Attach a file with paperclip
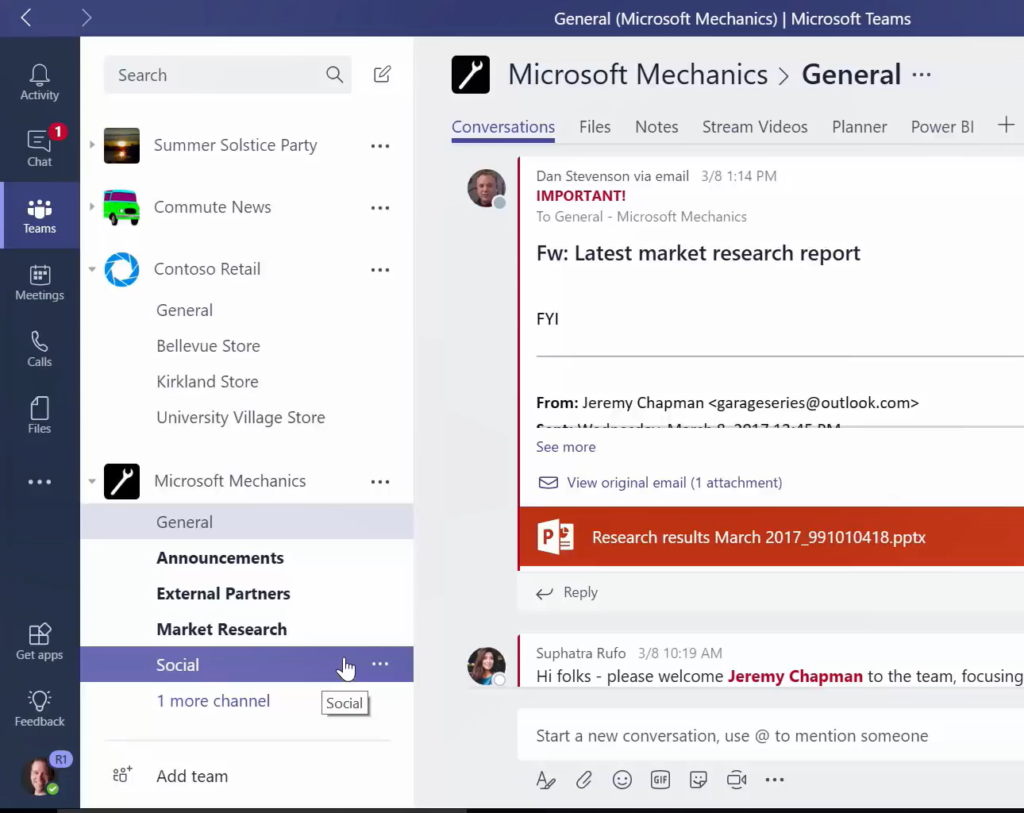 [584, 780]
